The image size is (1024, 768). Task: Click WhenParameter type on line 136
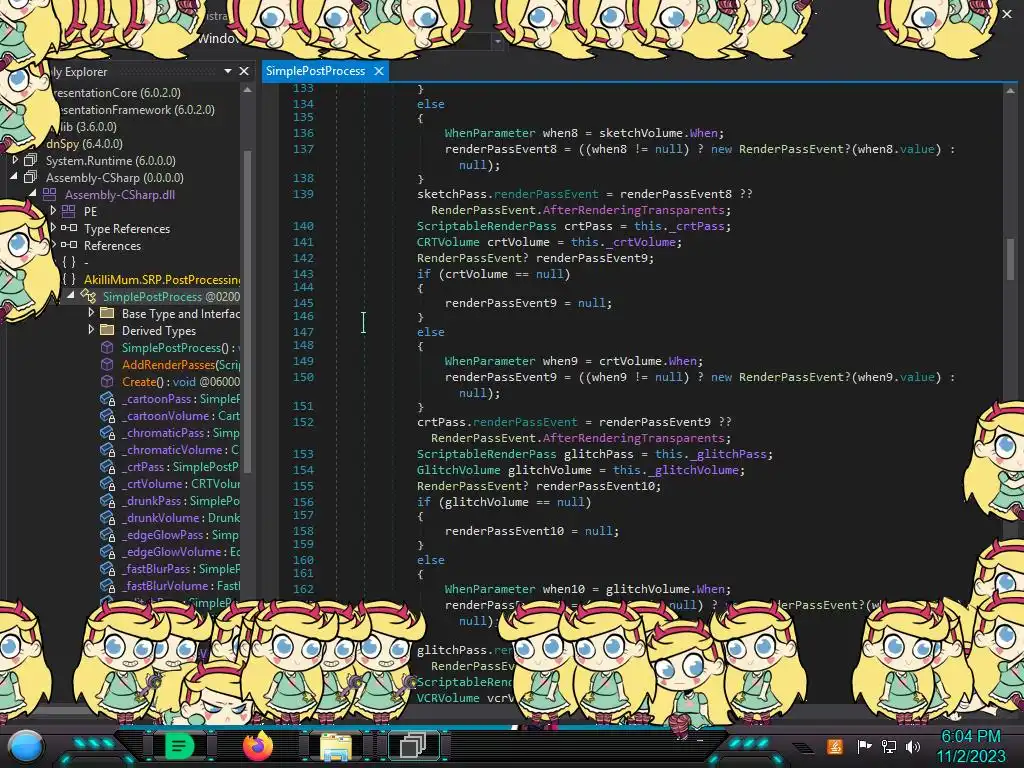click(x=490, y=133)
